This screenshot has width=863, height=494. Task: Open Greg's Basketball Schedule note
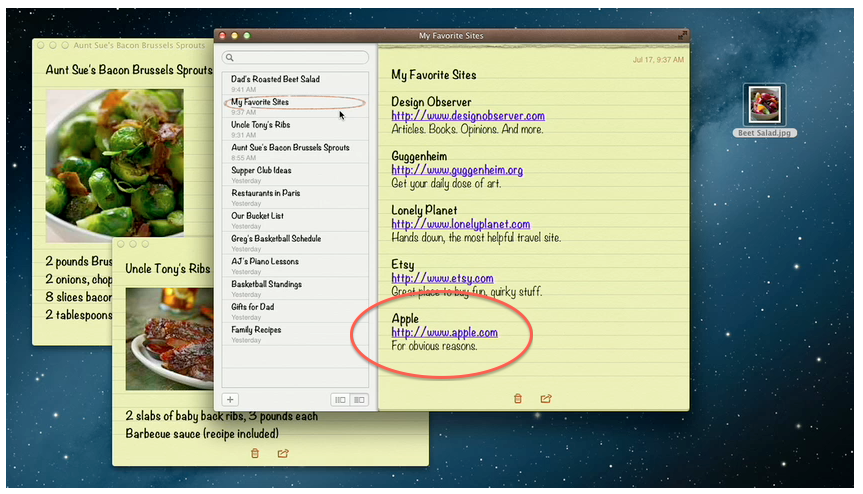[x=276, y=239]
